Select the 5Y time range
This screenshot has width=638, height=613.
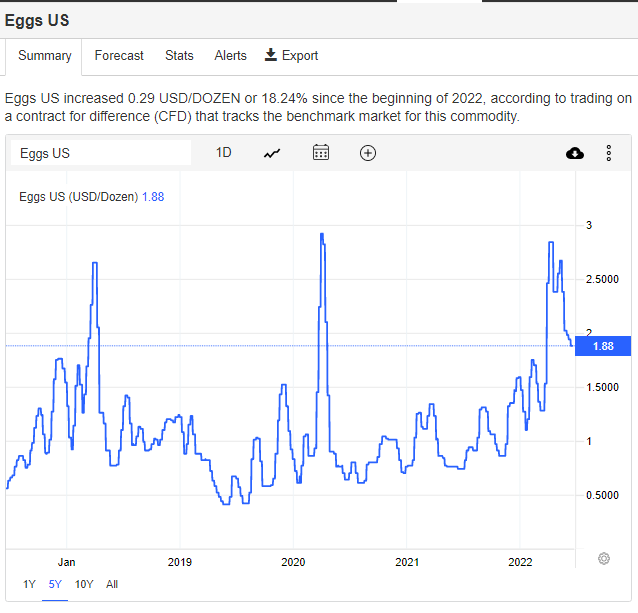pos(55,584)
